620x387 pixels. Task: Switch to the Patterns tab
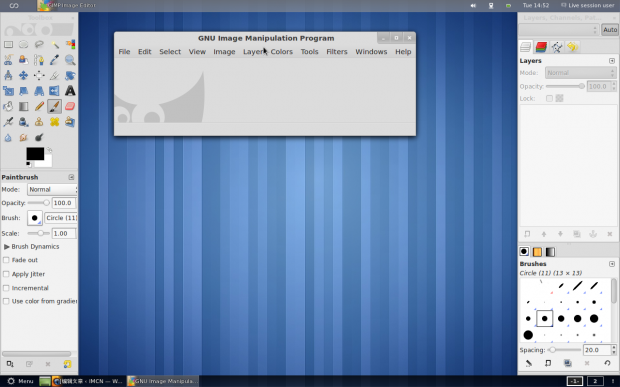(x=537, y=251)
